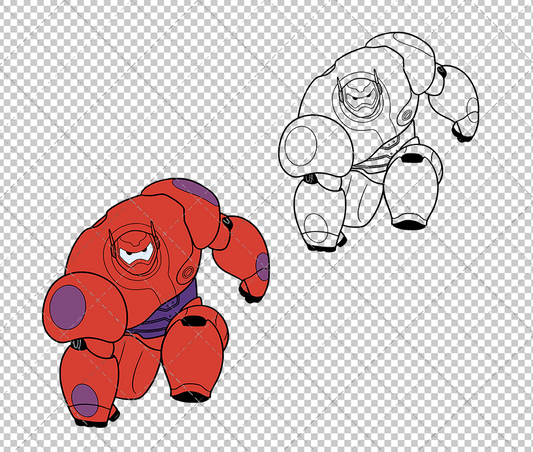Viewport: 533px width, 452px height.
Task: Select the black outline robot drawing
Action: [379, 141]
